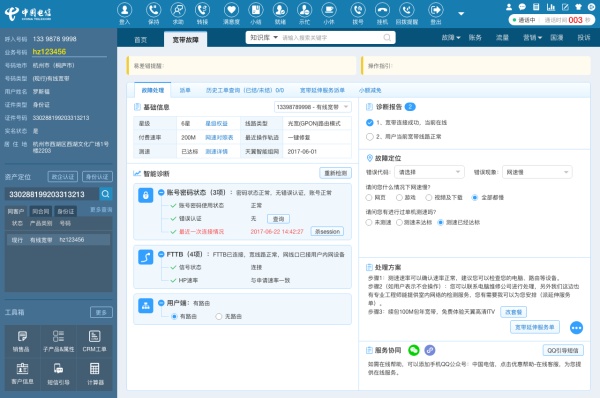
Task: Switch to the 派单 tab
Action: coord(185,90)
